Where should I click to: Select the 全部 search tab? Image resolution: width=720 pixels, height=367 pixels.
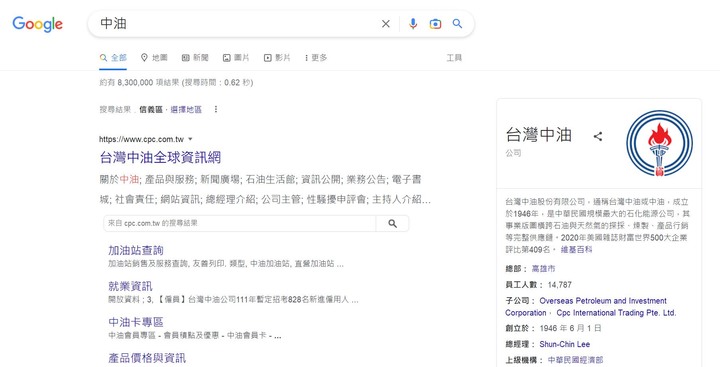click(113, 58)
